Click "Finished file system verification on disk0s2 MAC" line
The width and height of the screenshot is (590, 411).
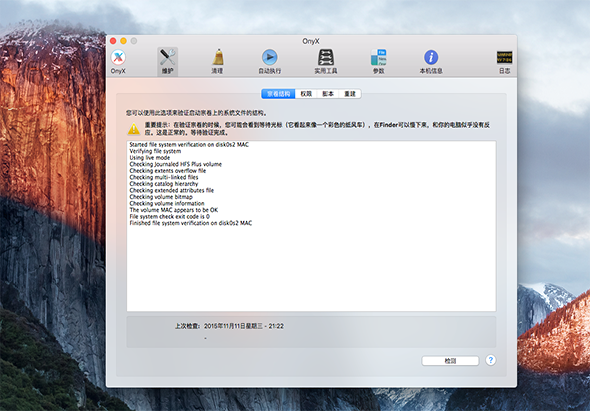(x=191, y=223)
